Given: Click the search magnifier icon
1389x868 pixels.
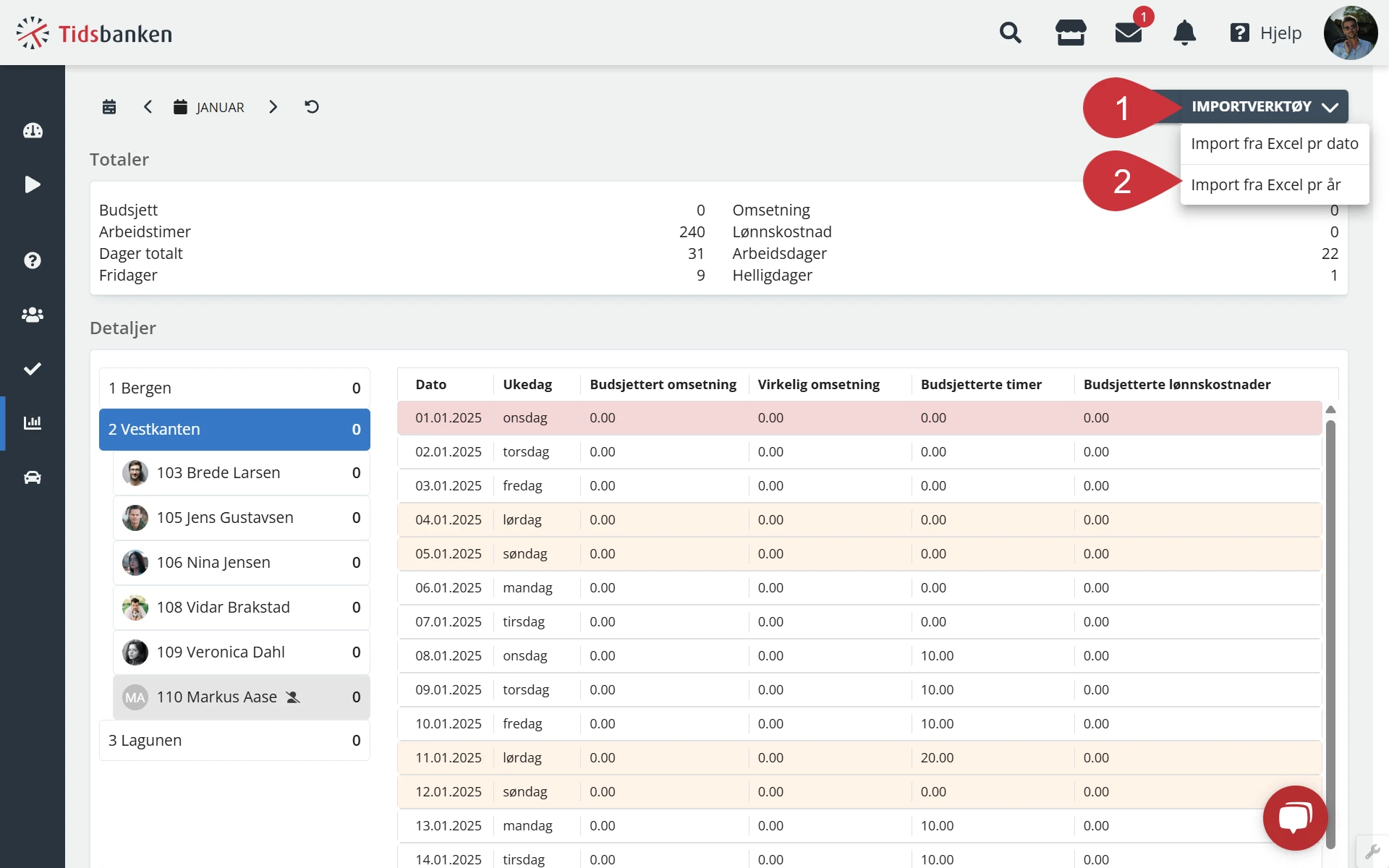Looking at the screenshot, I should click(1010, 33).
